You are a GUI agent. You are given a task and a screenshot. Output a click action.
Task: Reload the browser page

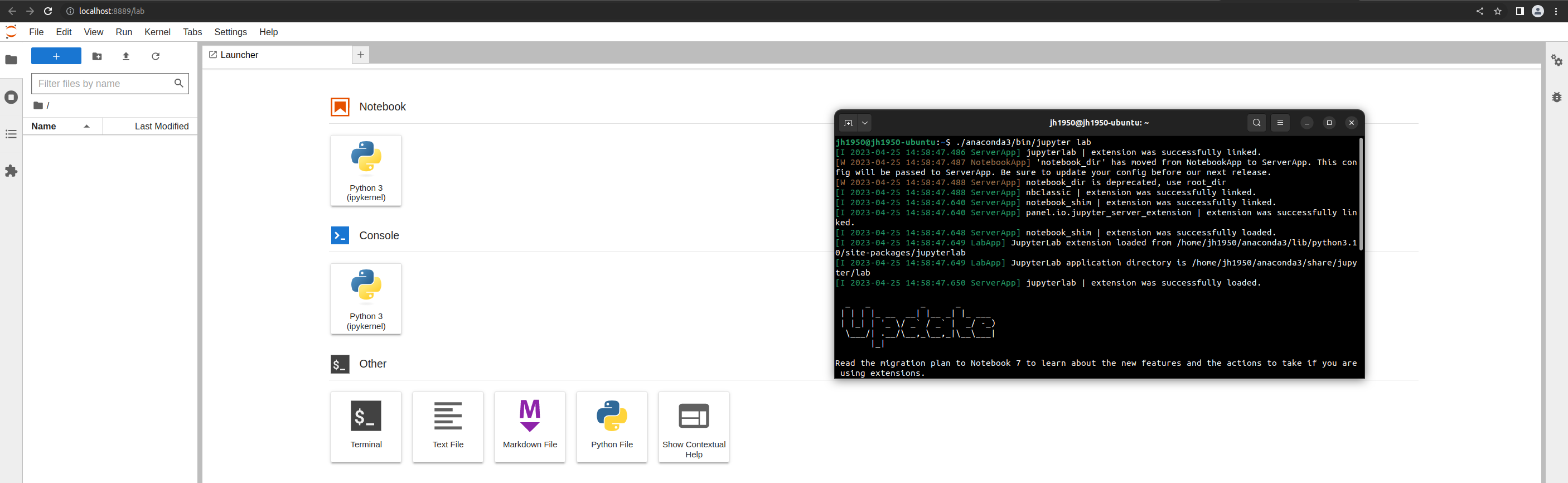point(48,11)
